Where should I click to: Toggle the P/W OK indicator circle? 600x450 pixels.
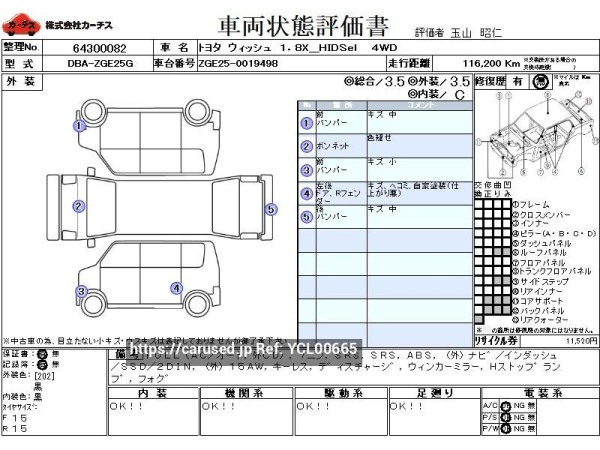pyautogui.click(x=506, y=428)
